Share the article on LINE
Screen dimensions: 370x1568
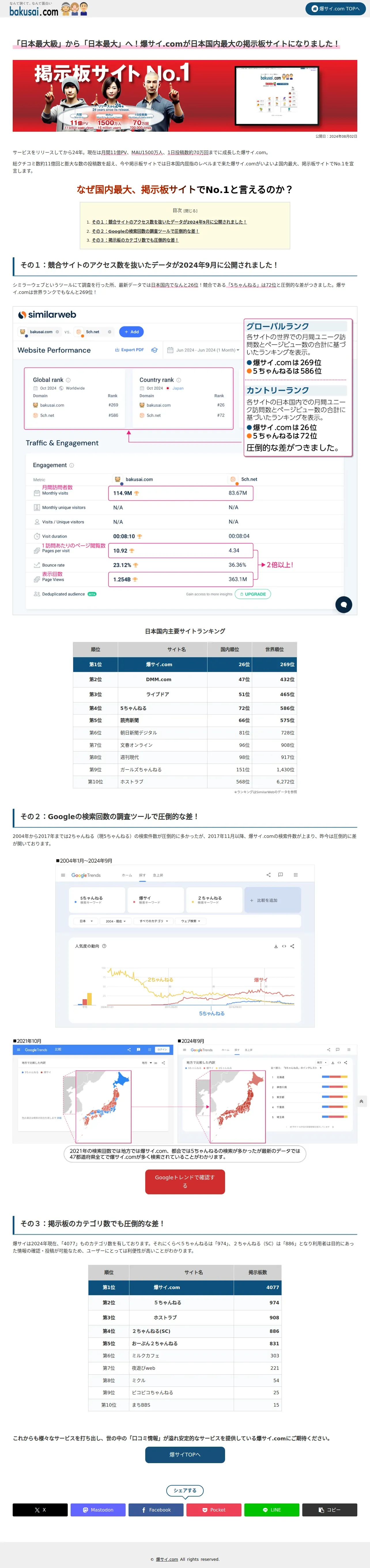pyautogui.click(x=272, y=1510)
